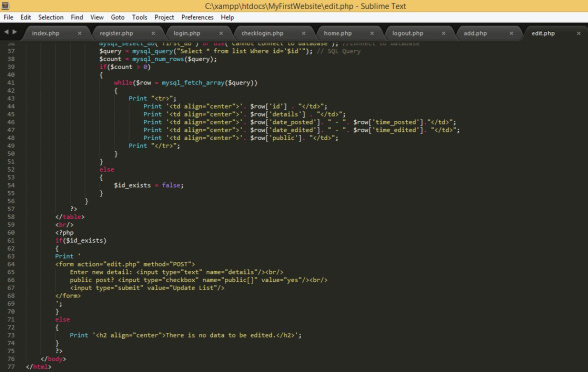Click line number 63 in the gutter
Screen dimensions: 588x372
tap(11, 256)
